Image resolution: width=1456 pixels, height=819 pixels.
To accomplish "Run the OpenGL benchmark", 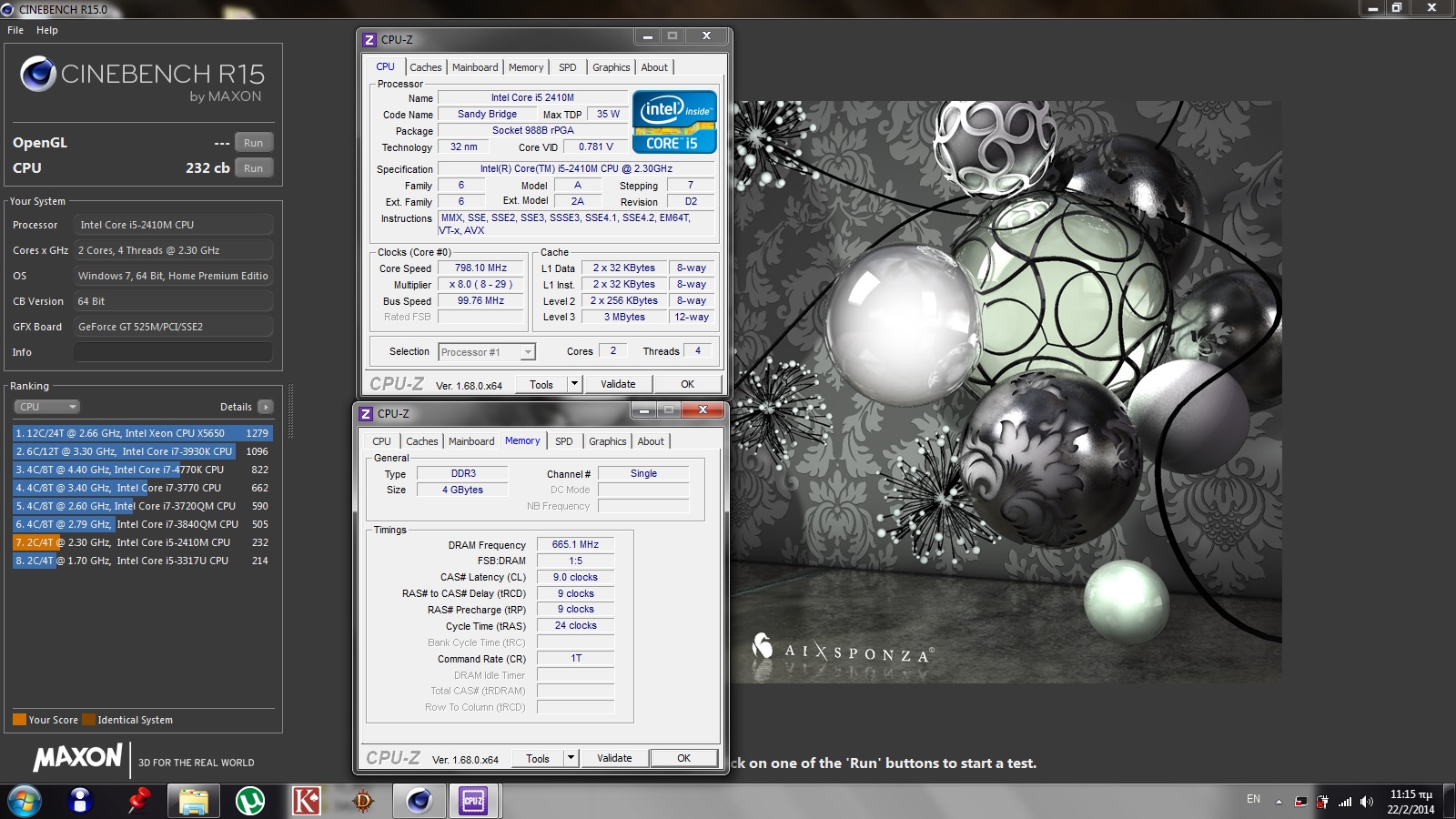I will click(x=254, y=143).
